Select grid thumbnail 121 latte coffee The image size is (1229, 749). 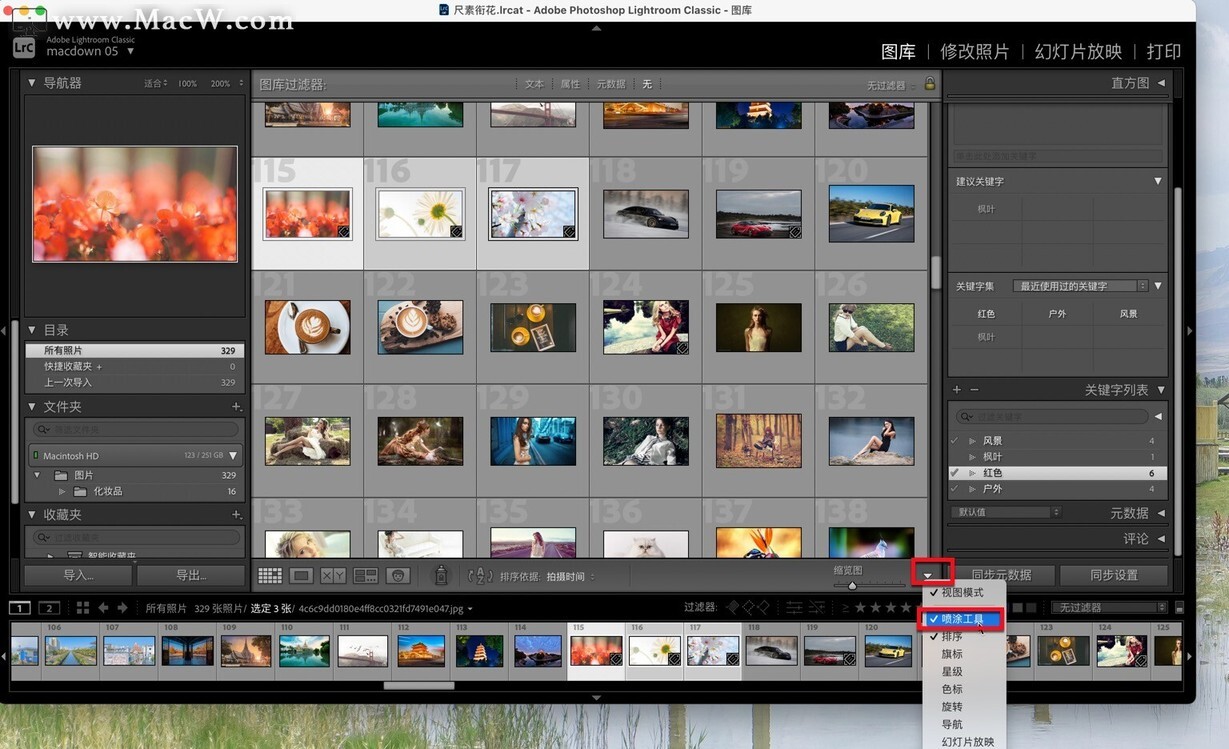coord(307,327)
